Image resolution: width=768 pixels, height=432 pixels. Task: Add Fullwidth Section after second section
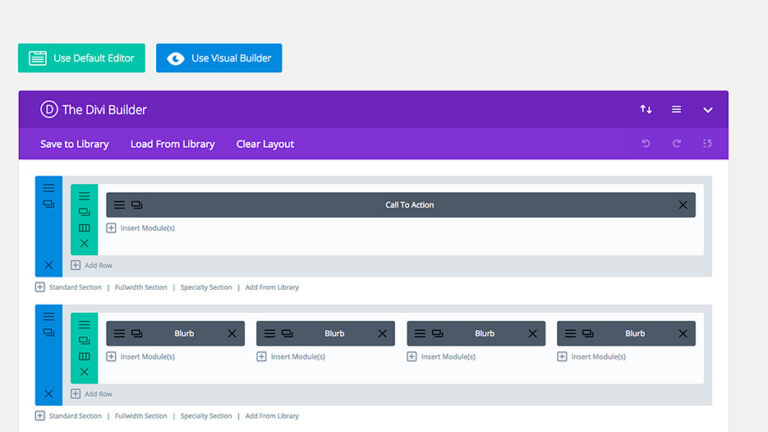(141, 416)
